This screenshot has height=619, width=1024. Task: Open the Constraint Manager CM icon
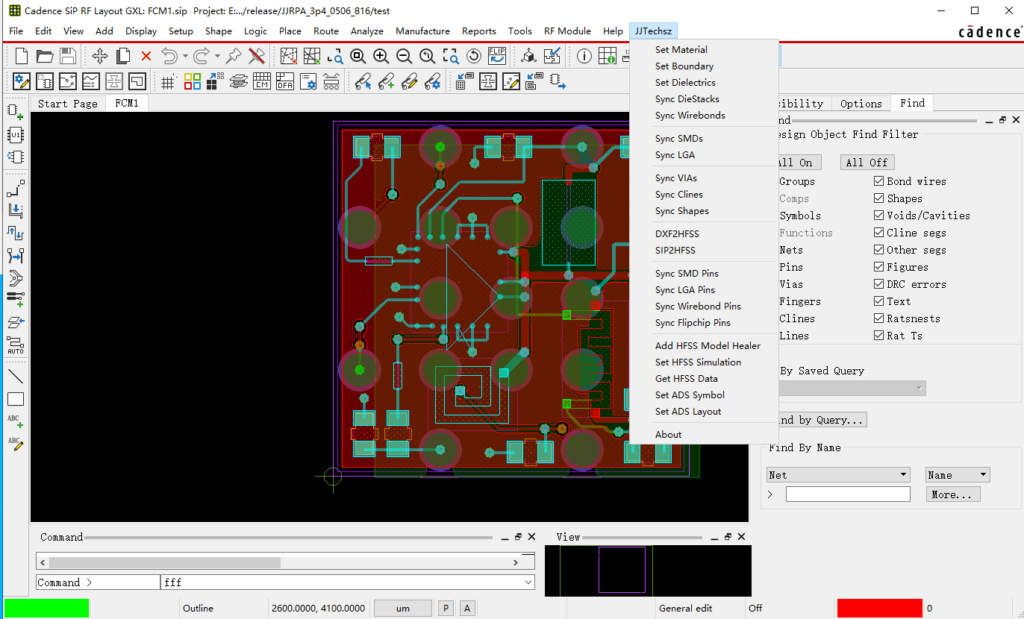coord(262,82)
